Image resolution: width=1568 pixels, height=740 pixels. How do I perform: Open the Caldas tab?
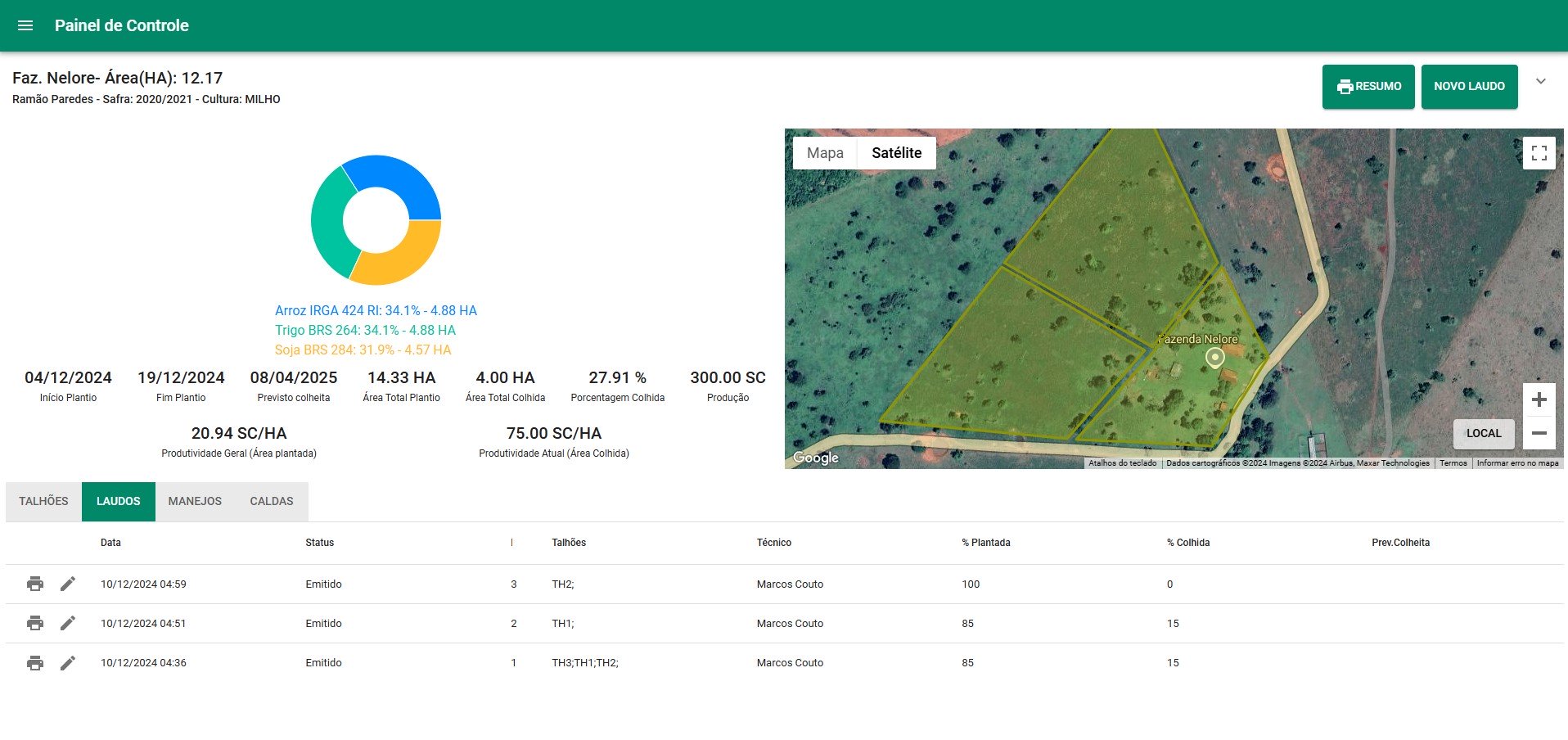point(271,501)
